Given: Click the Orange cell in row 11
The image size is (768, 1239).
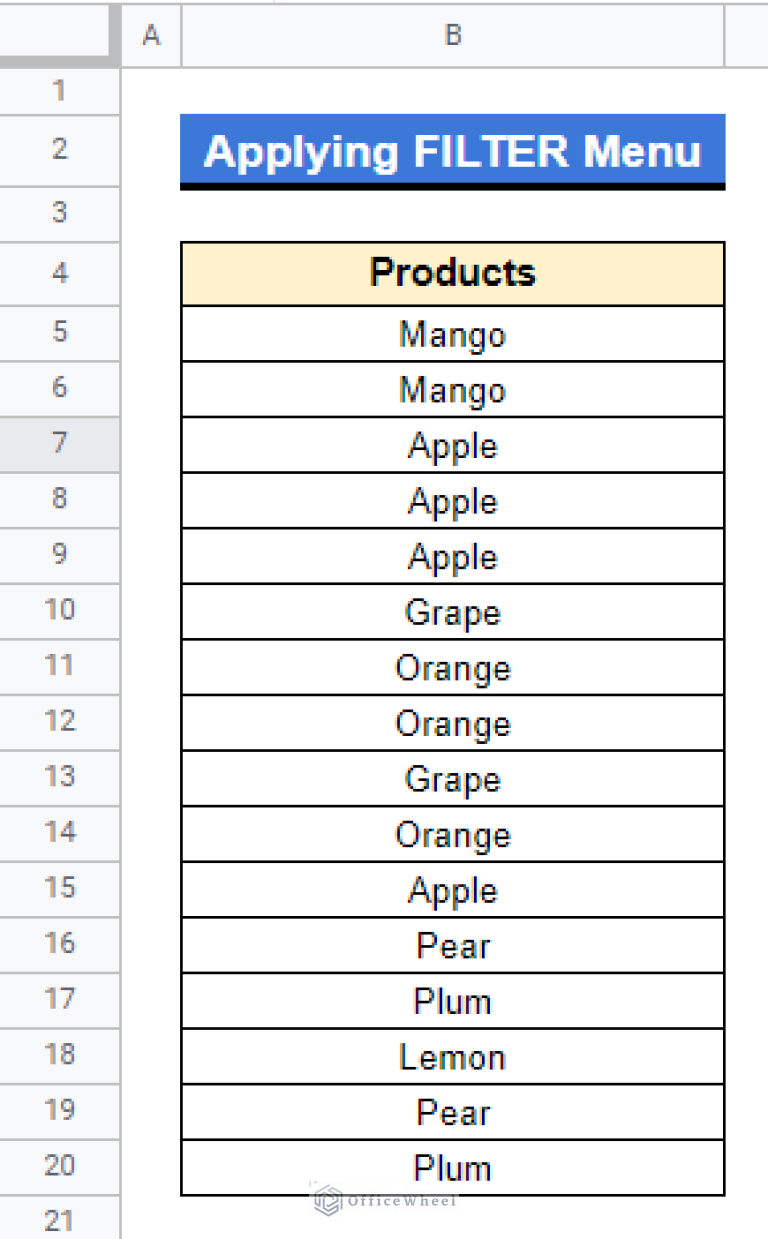Looking at the screenshot, I should (452, 668).
